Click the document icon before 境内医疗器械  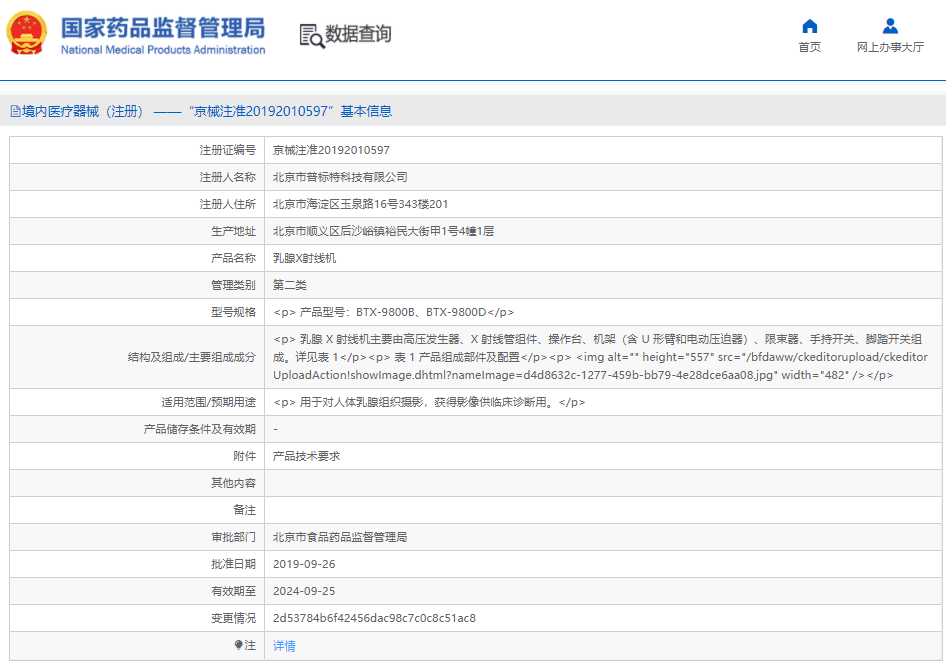(15, 112)
